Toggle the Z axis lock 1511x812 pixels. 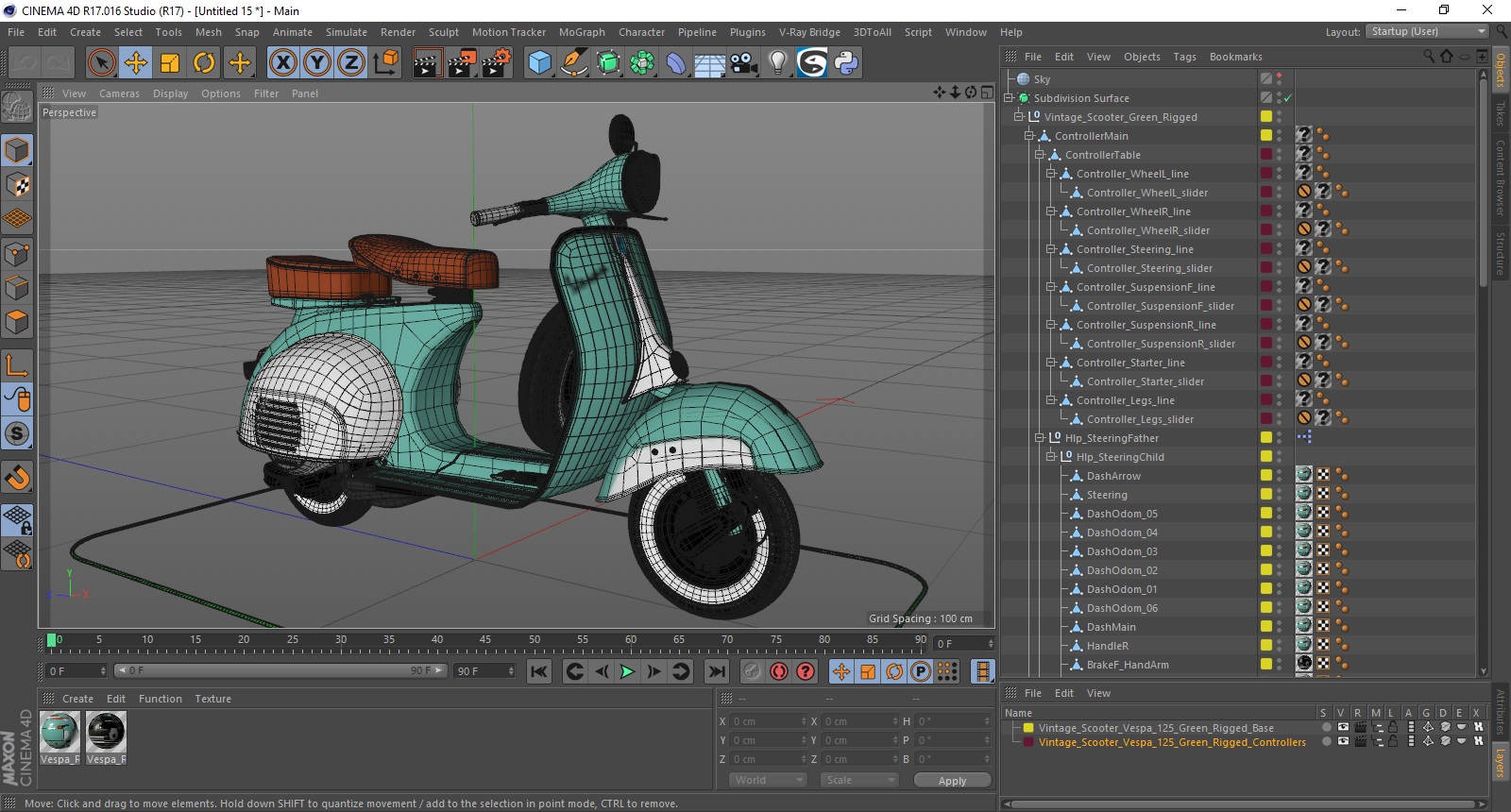point(351,63)
